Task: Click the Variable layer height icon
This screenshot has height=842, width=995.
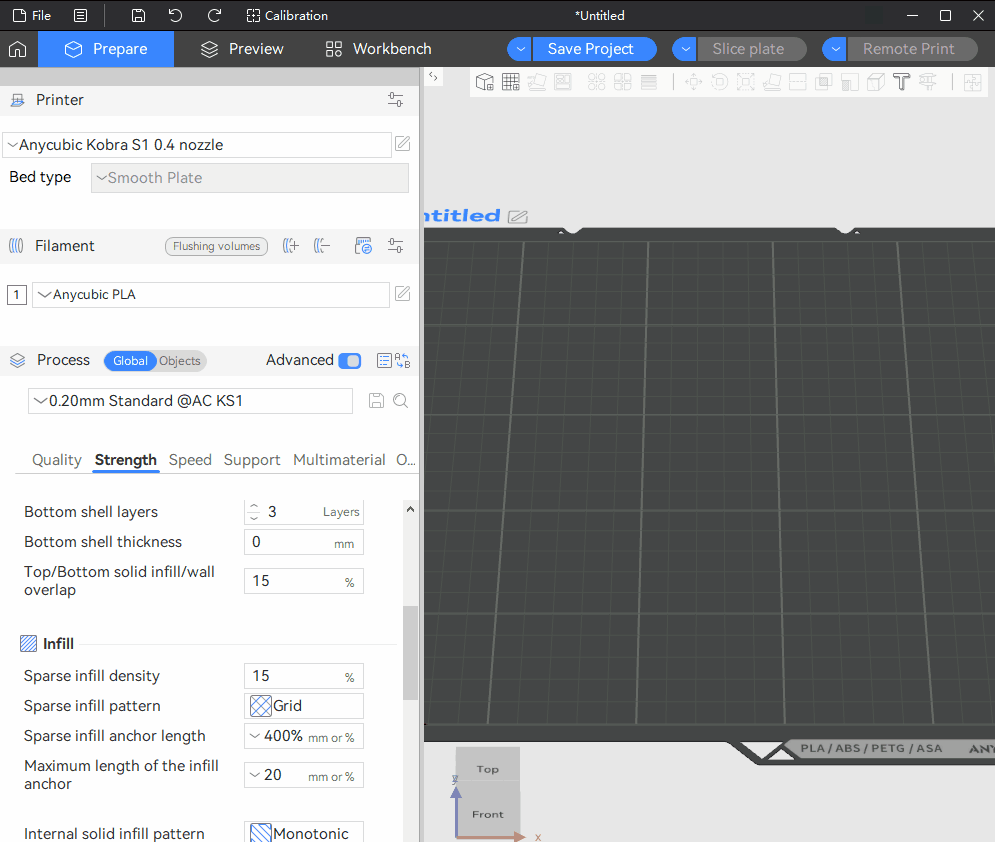Action: point(649,82)
